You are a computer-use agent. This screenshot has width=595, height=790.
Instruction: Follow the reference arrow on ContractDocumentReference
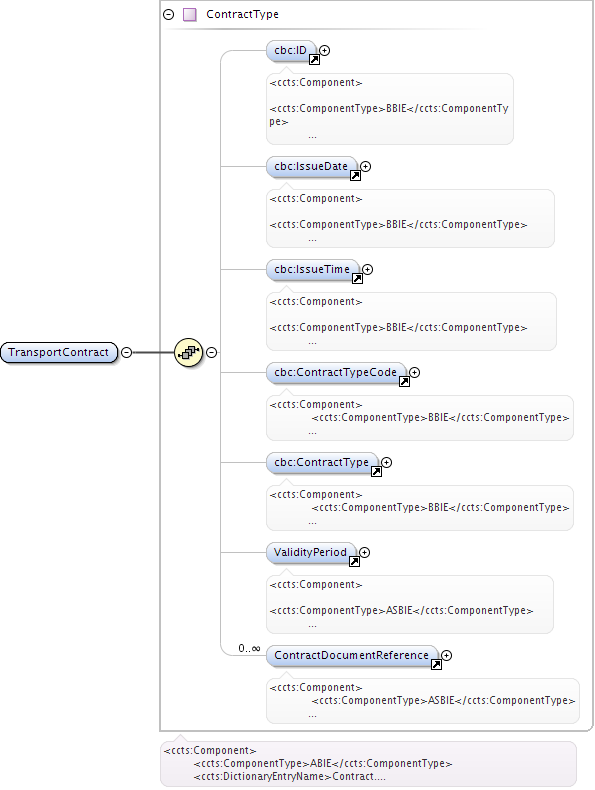coord(436,665)
